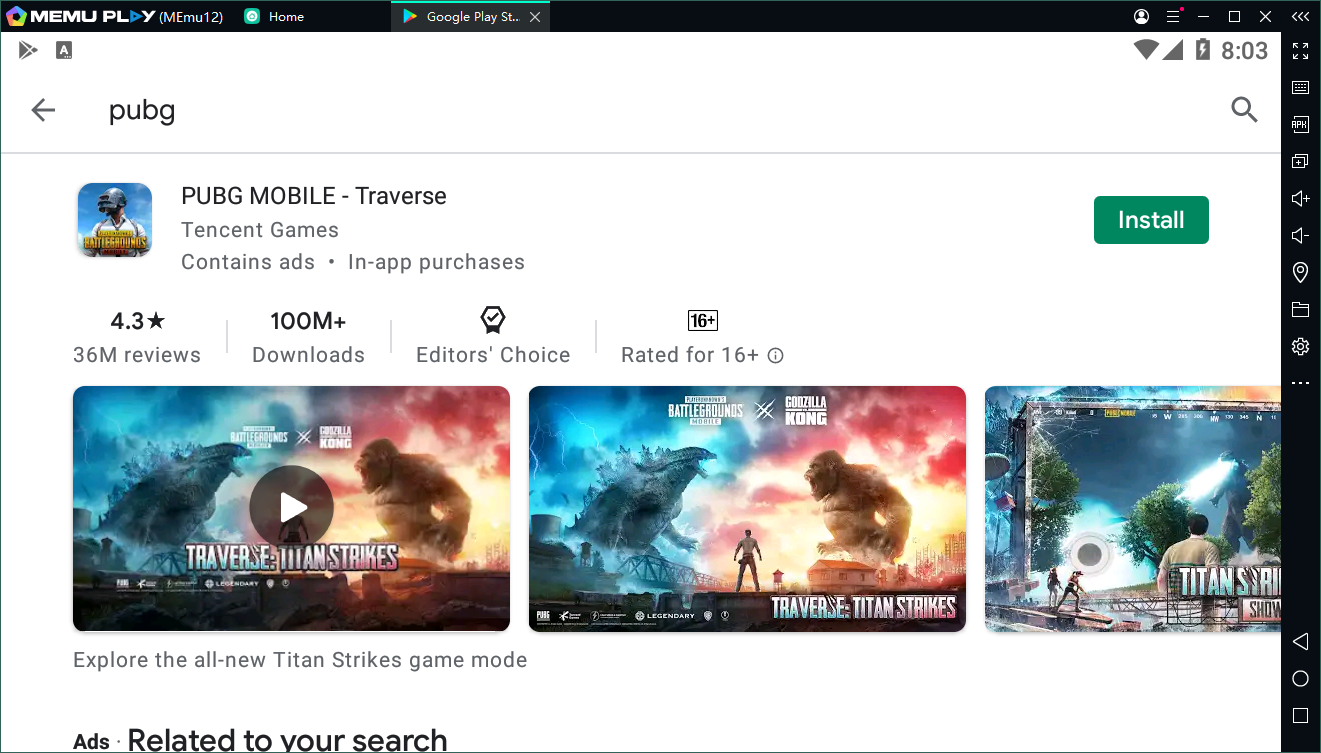Click the APK install icon
Screen dimensions: 1321x753
coord(1300,125)
